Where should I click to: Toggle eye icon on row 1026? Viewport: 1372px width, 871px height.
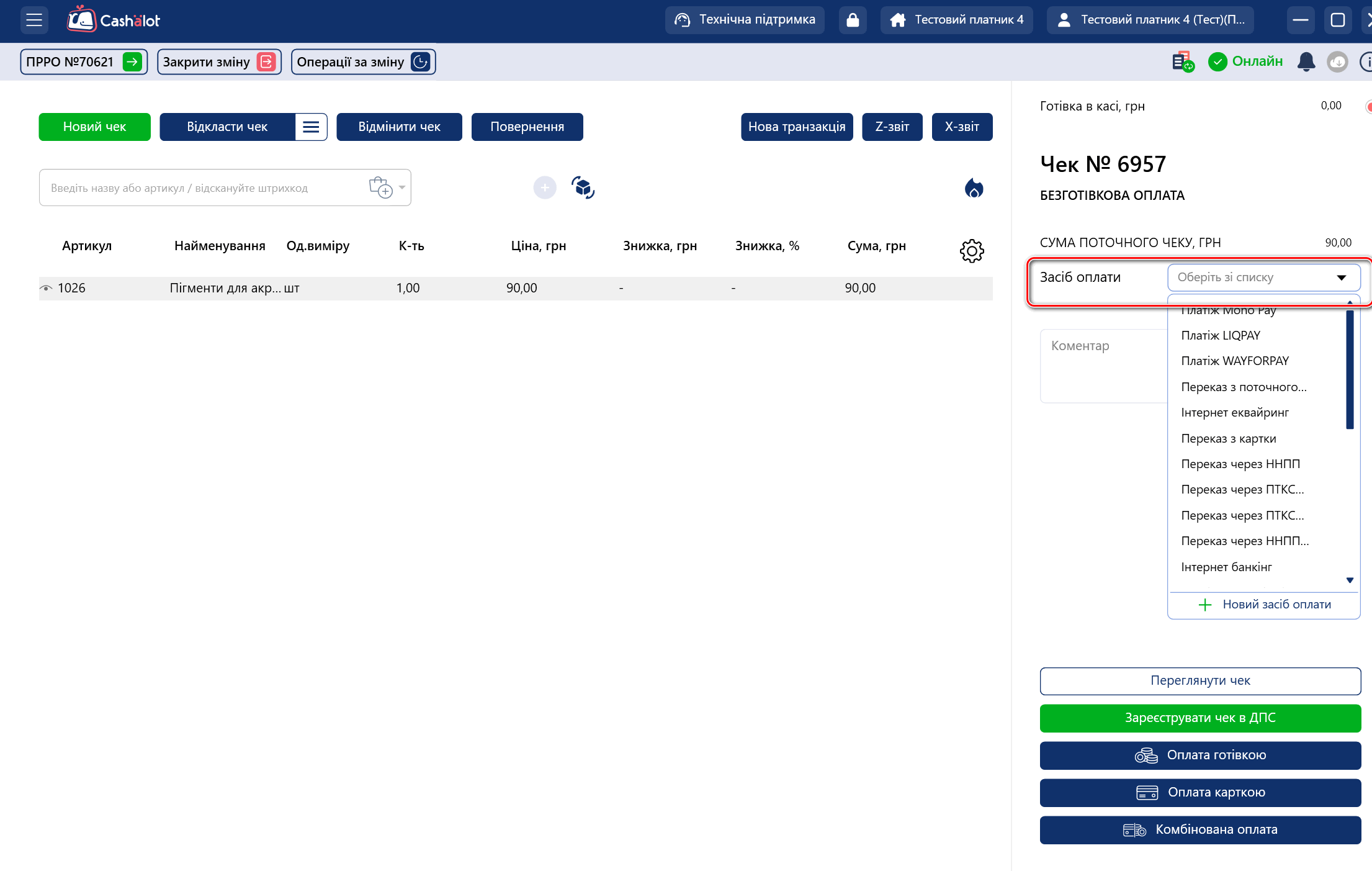[46, 288]
